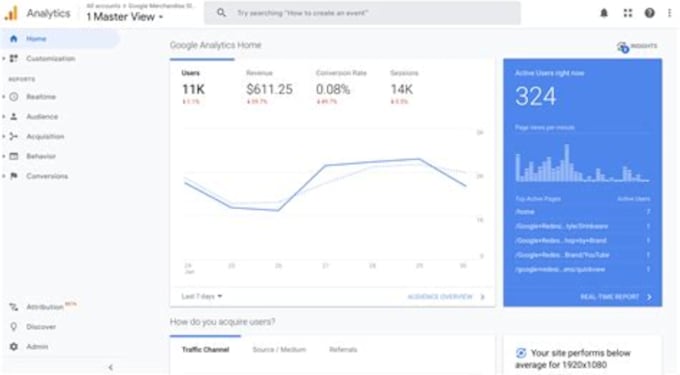Click the Home house icon

tap(14, 39)
